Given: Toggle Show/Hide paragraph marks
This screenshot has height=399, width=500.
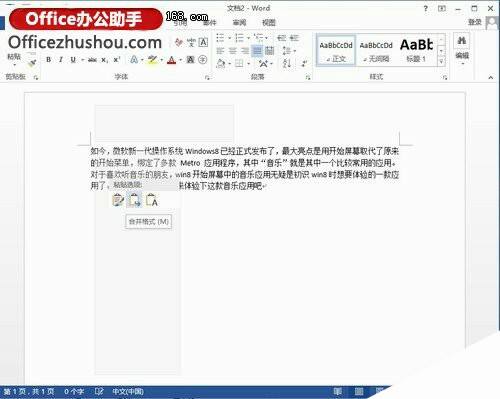Looking at the screenshot, I should 304,63.
